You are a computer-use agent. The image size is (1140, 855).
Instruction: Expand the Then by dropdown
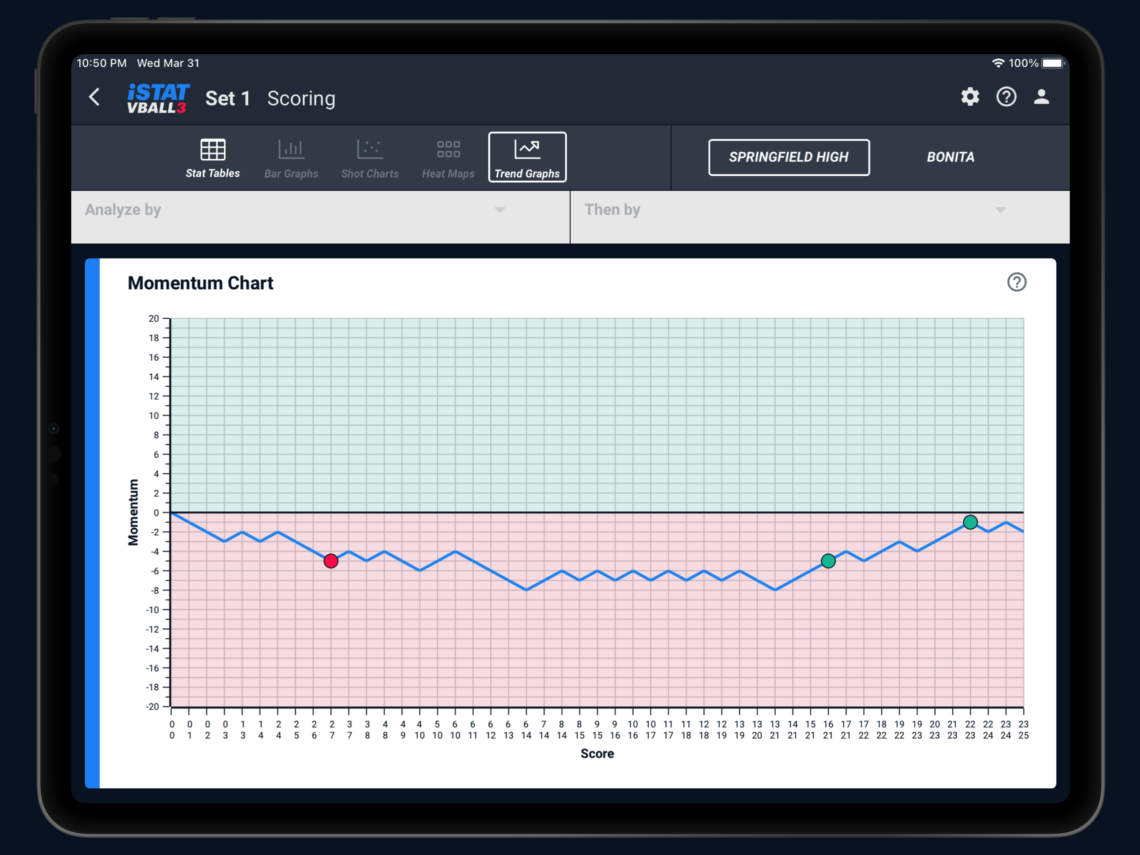click(x=819, y=210)
